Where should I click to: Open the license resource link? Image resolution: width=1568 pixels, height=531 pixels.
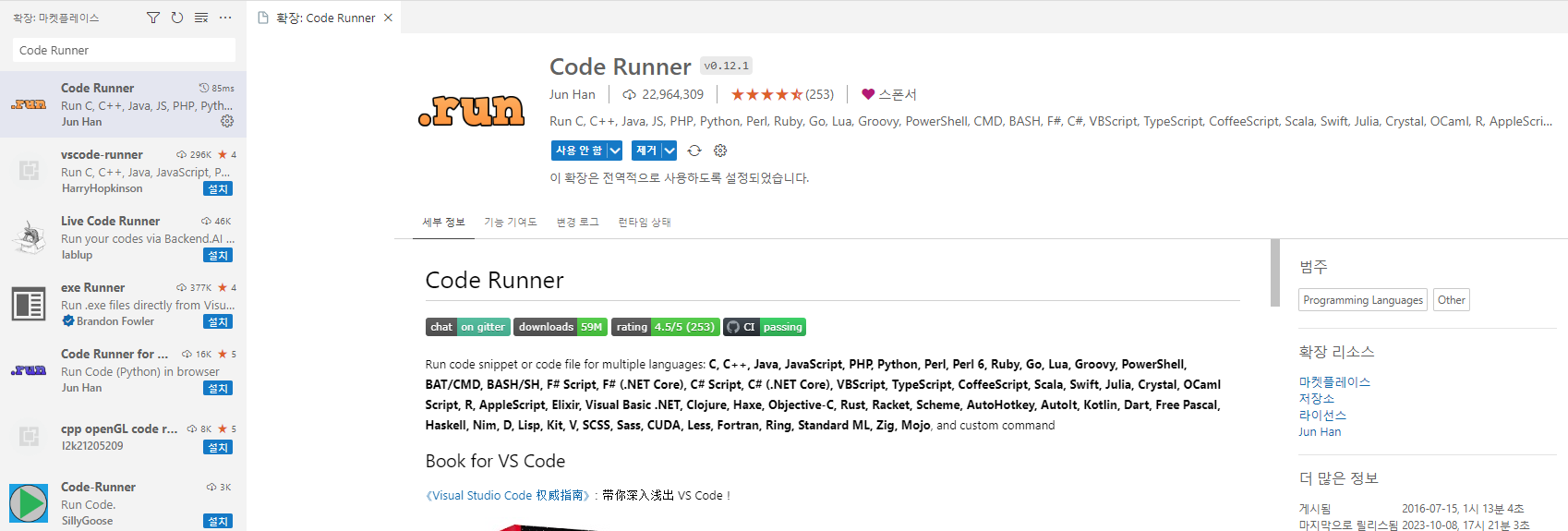pyautogui.click(x=1322, y=415)
